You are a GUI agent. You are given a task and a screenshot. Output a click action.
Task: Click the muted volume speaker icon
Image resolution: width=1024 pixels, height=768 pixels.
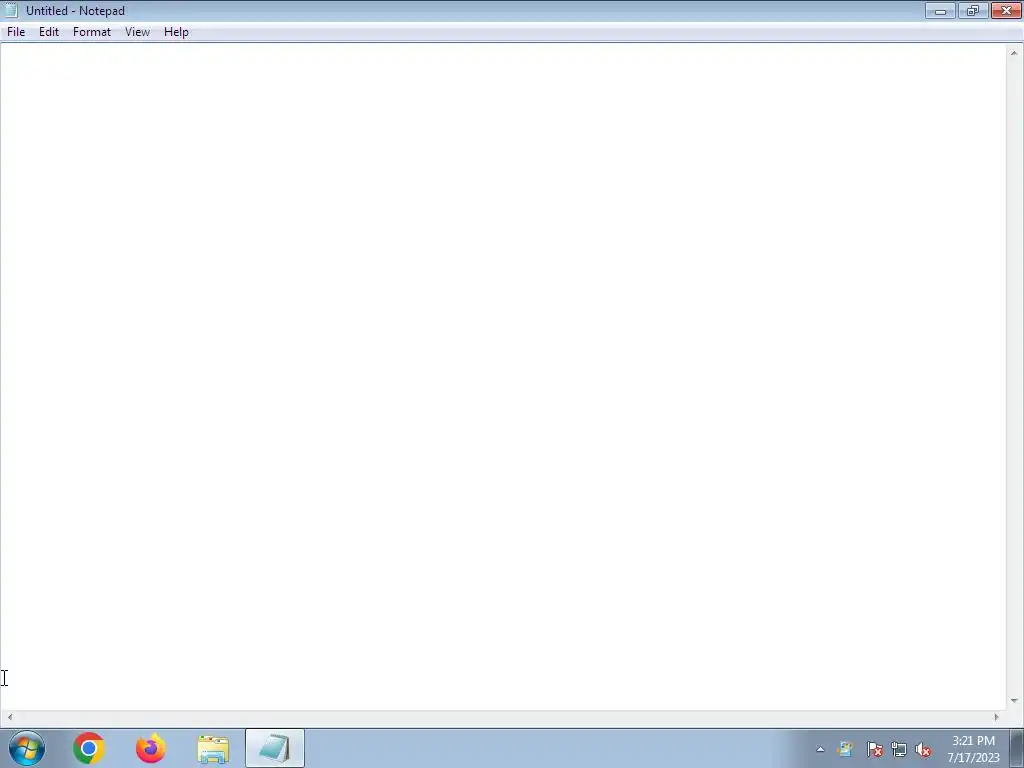(923, 750)
